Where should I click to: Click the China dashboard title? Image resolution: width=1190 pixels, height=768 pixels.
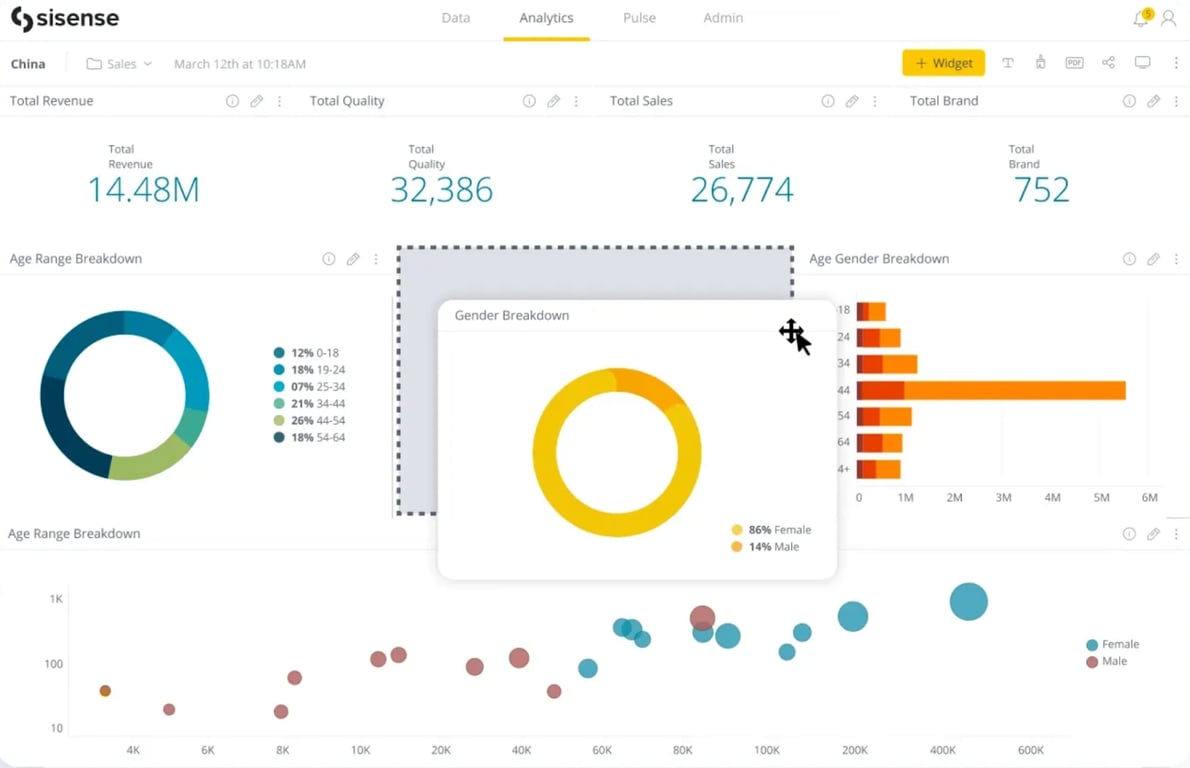tap(28, 64)
